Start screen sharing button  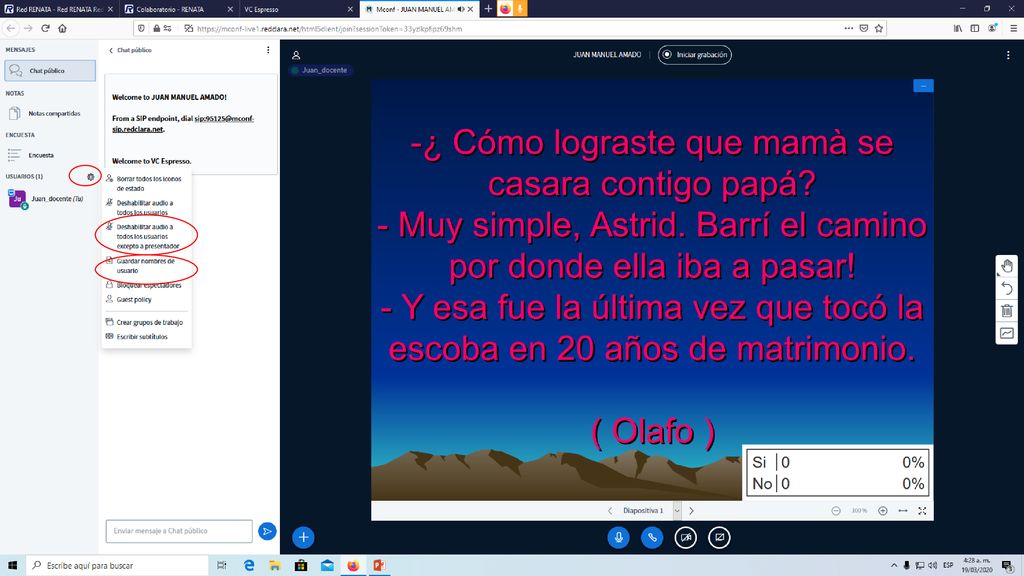[x=719, y=537]
